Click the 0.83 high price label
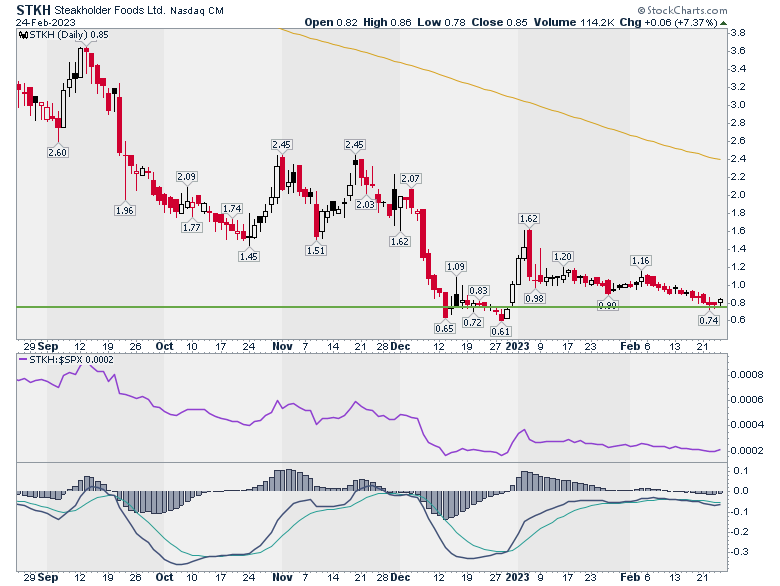This screenshot has height=586, width=780. 479,291
